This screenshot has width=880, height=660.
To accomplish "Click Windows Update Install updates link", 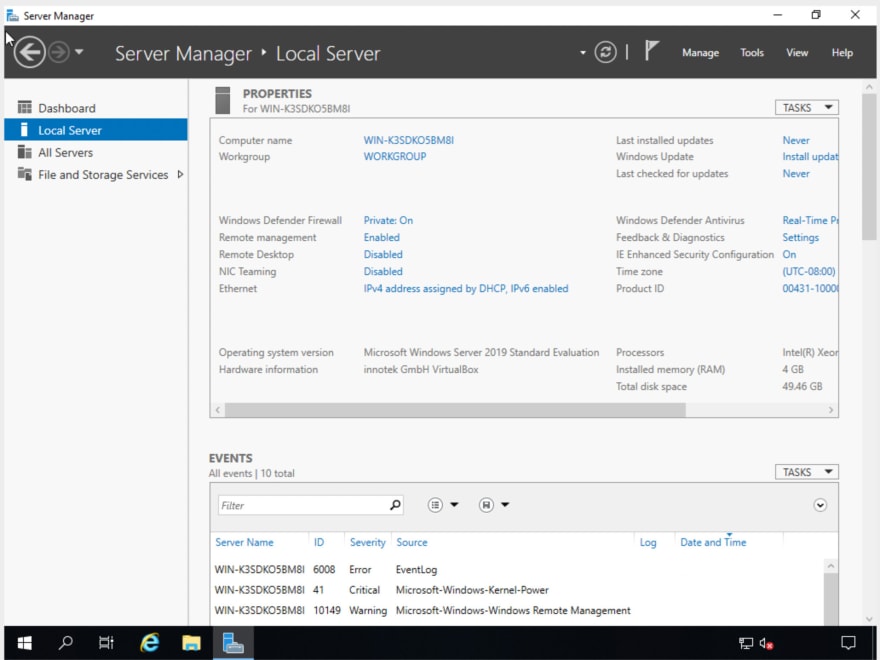I will point(810,157).
